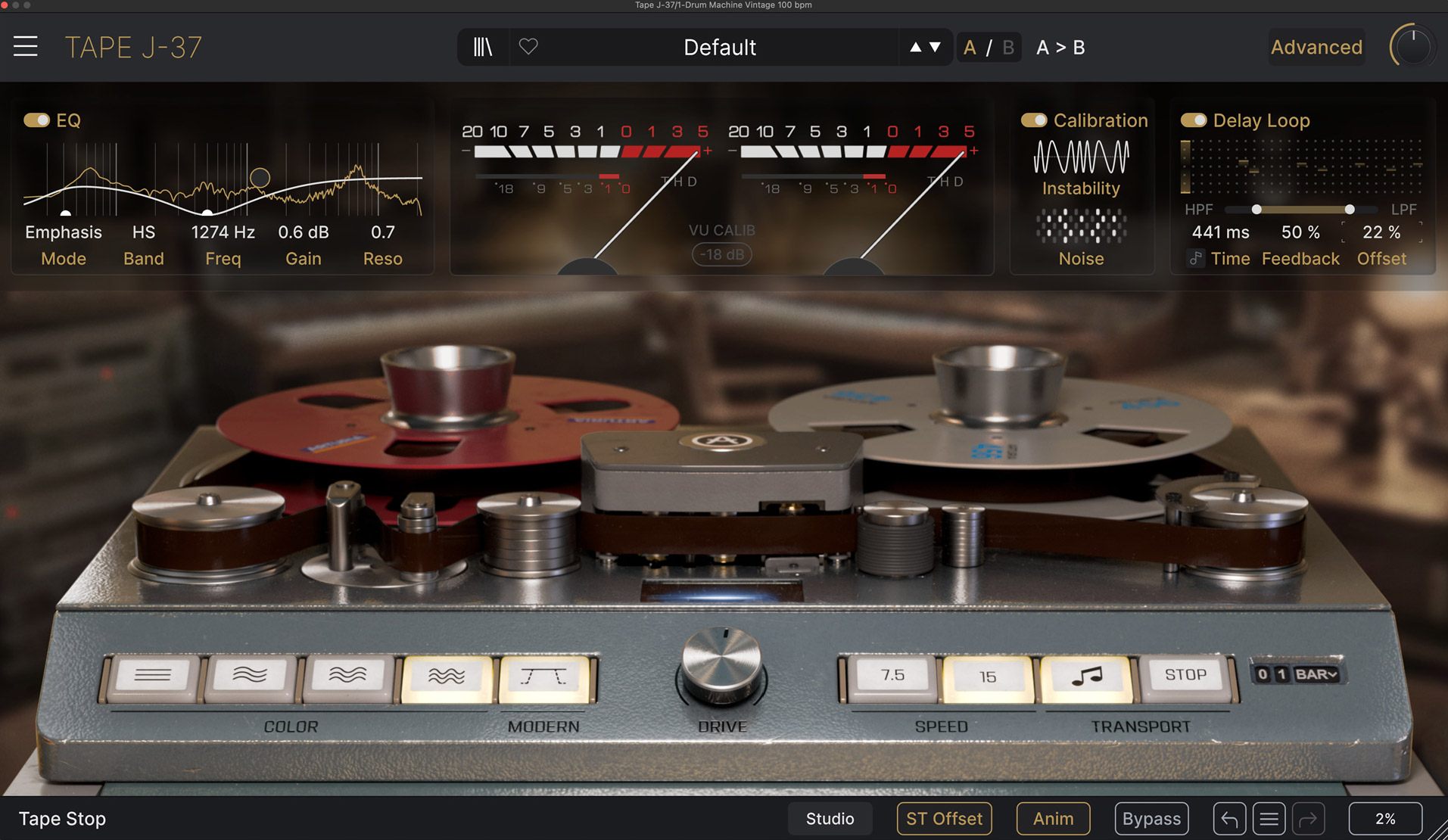Click the HPF/LPF filter slider handle
This screenshot has height=840, width=1448.
pyautogui.click(x=1256, y=210)
